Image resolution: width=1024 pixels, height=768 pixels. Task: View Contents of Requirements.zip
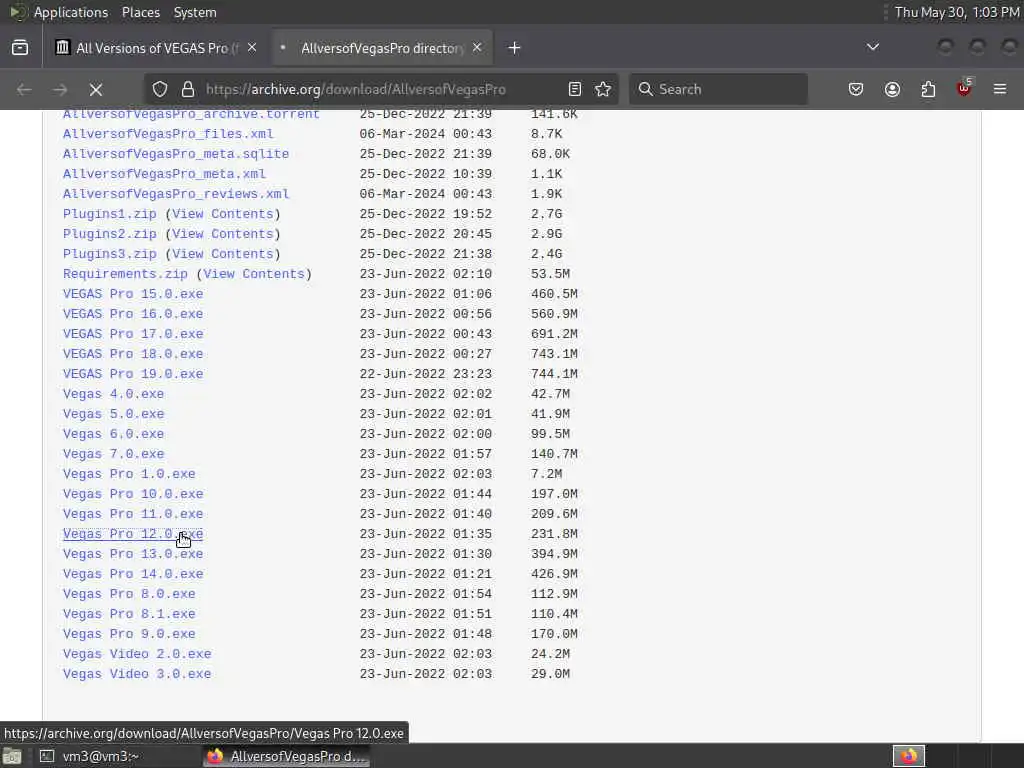pos(254,274)
